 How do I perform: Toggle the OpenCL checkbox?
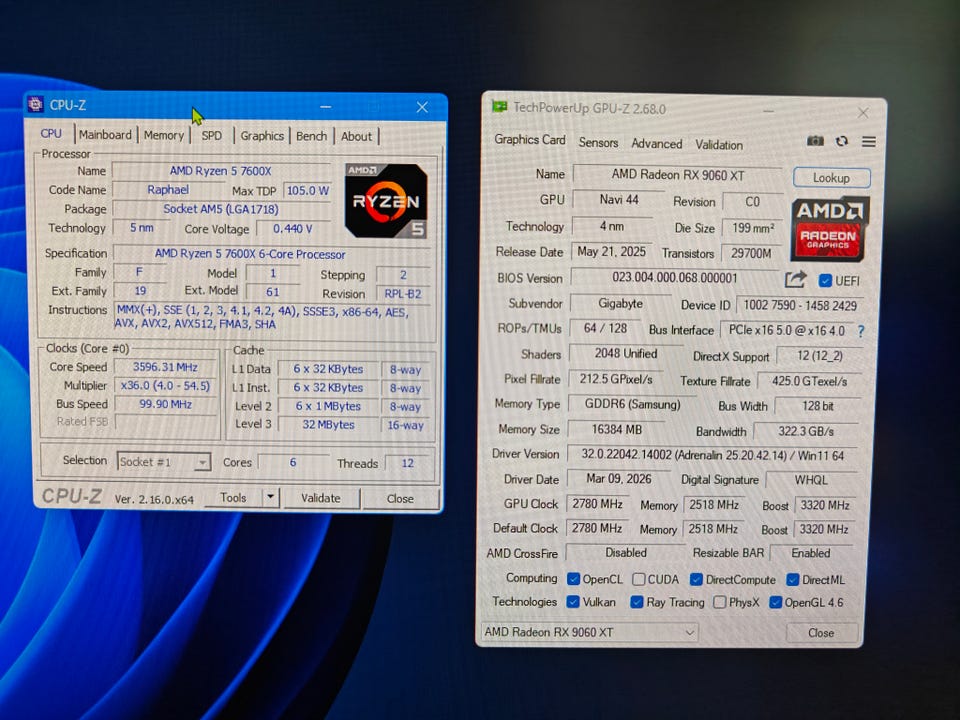tap(574, 579)
